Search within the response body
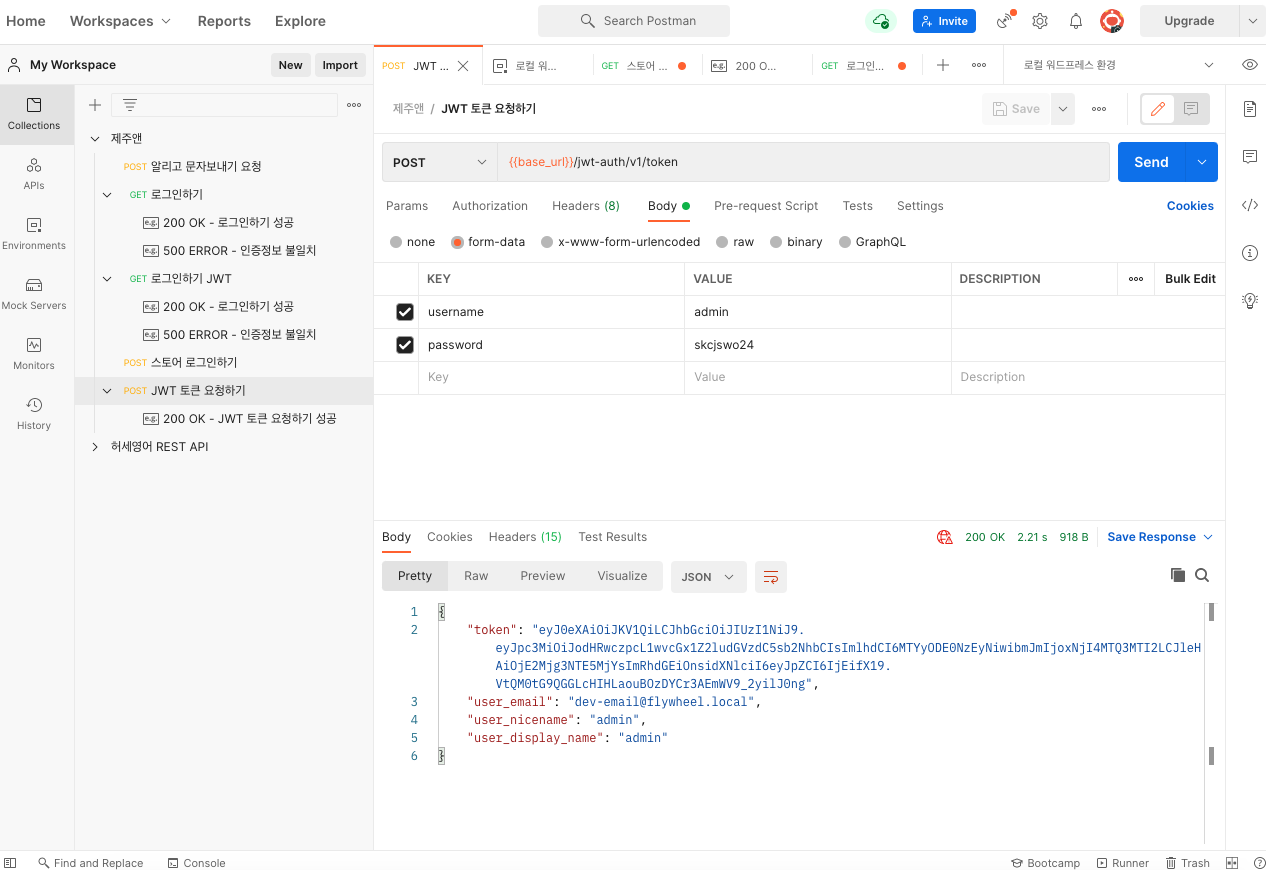The image size is (1266, 870). click(x=1202, y=575)
